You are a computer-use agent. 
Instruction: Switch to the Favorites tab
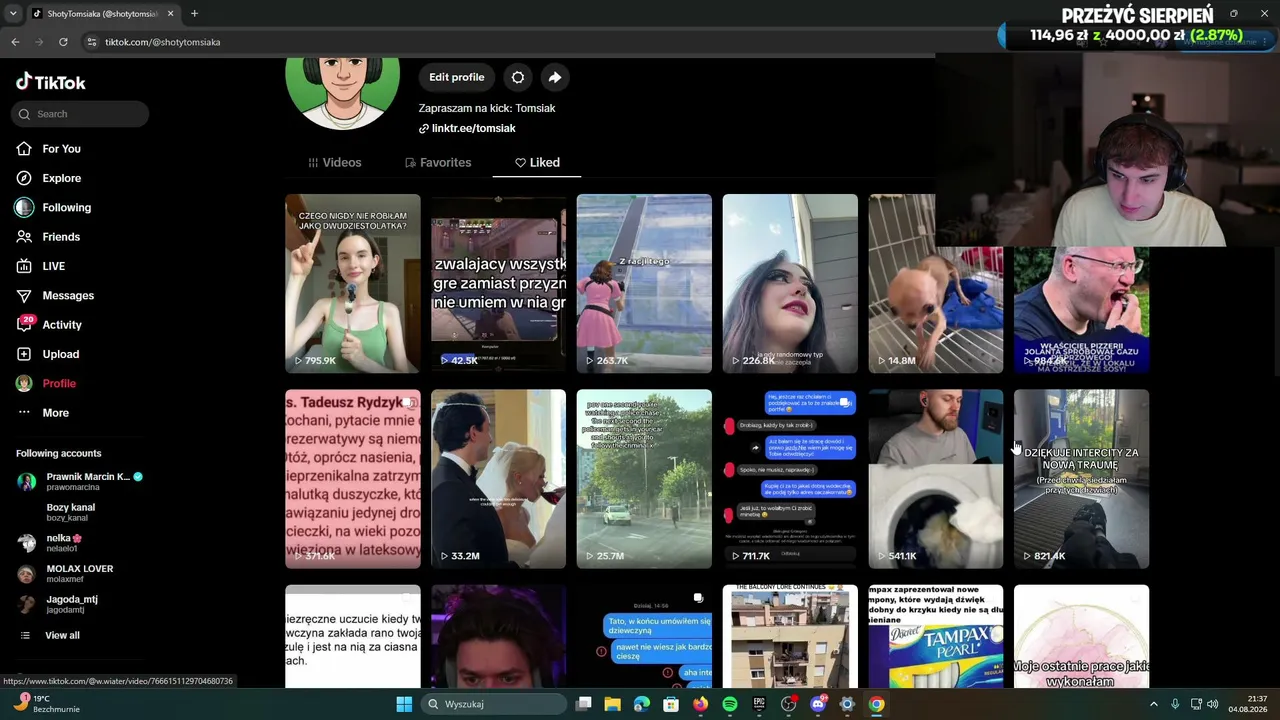pyautogui.click(x=438, y=162)
